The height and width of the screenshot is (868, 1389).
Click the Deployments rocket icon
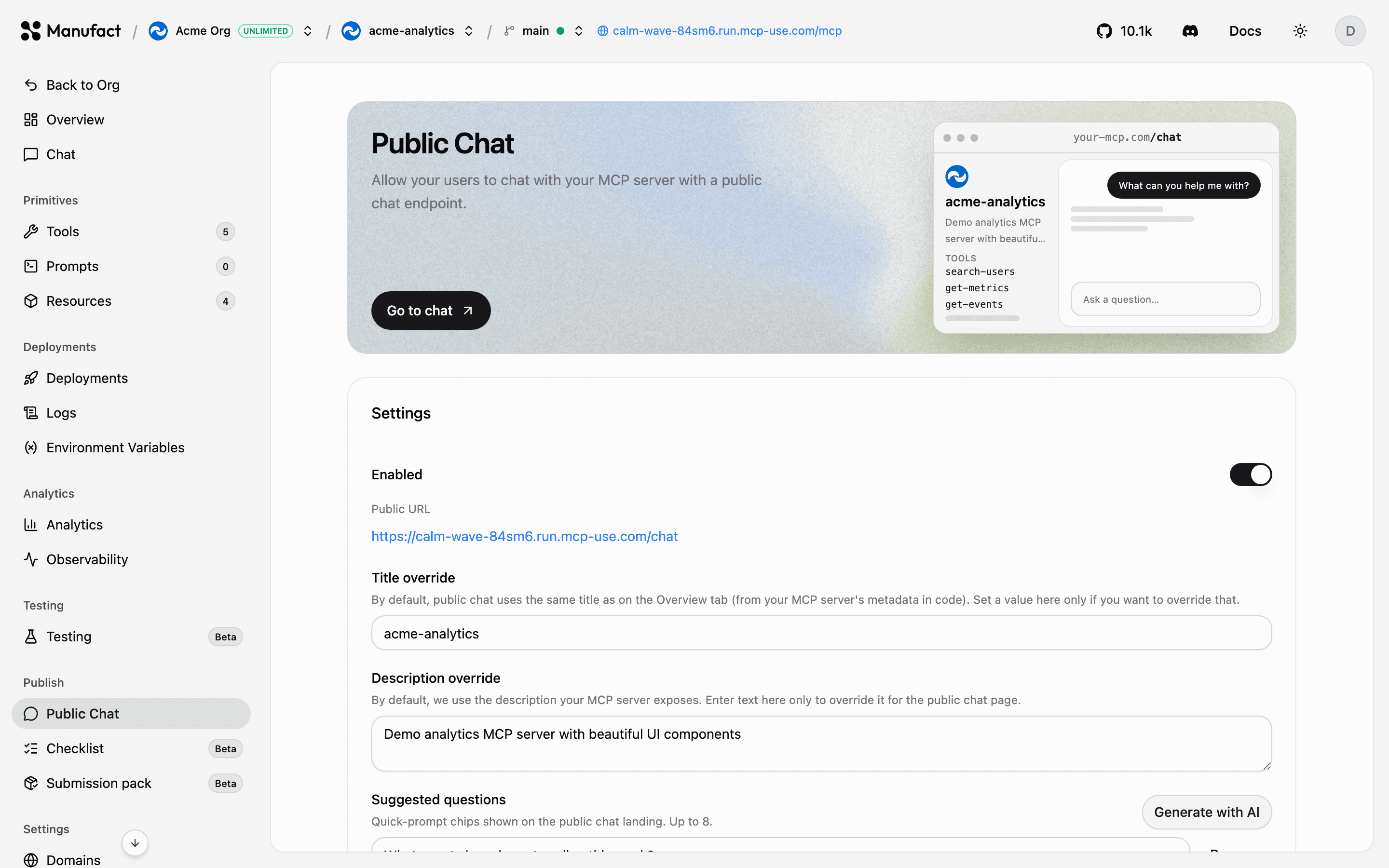pyautogui.click(x=31, y=379)
